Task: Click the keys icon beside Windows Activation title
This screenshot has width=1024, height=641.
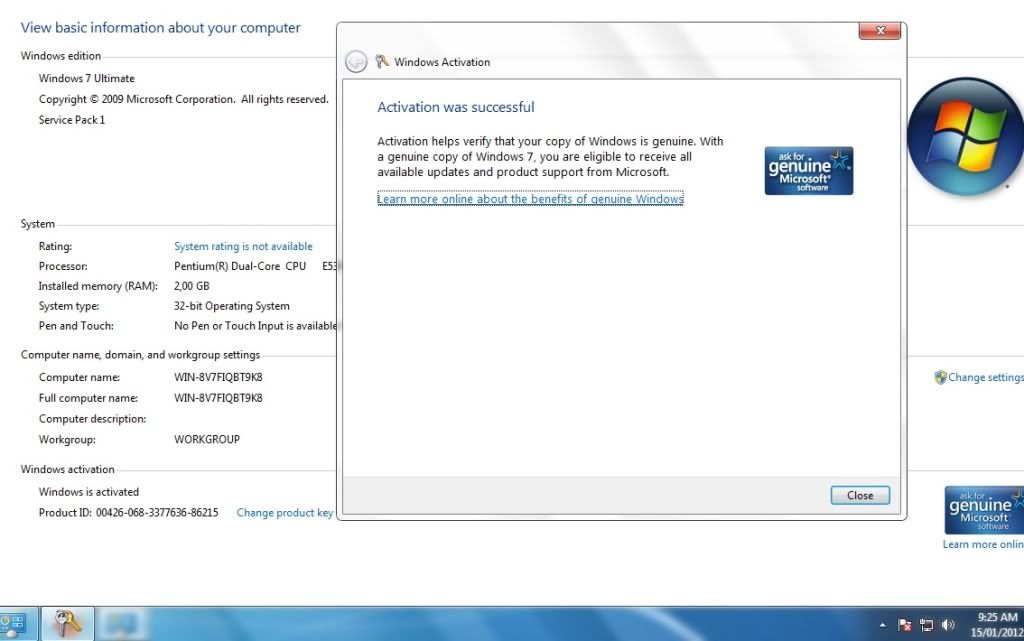Action: [x=382, y=61]
